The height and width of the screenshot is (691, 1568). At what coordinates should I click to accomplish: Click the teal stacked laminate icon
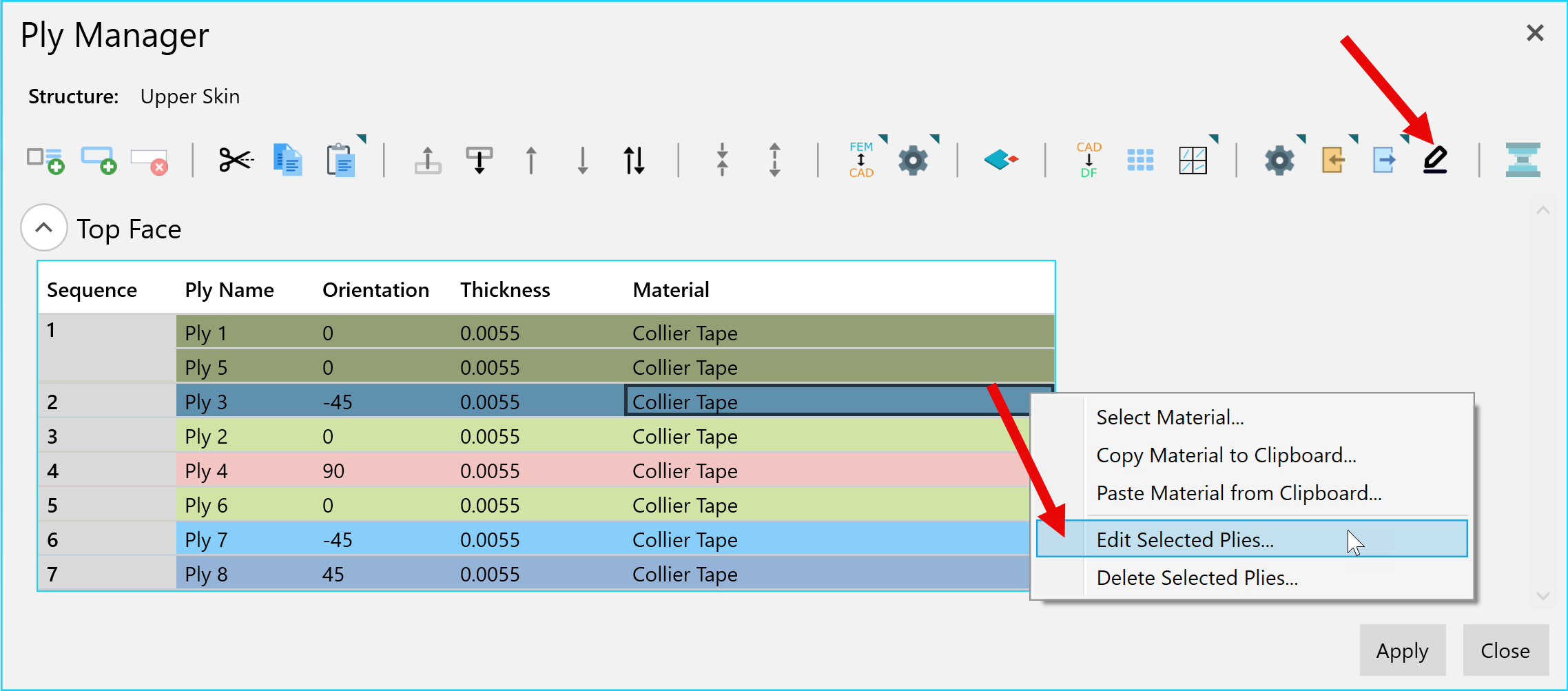pos(1523,160)
